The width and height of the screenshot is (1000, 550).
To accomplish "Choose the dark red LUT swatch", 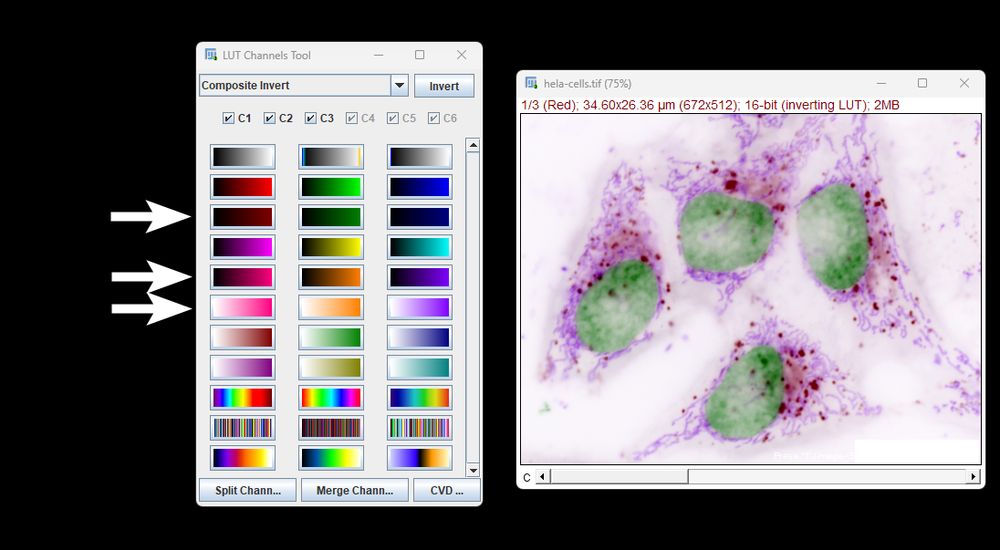I will [243, 217].
